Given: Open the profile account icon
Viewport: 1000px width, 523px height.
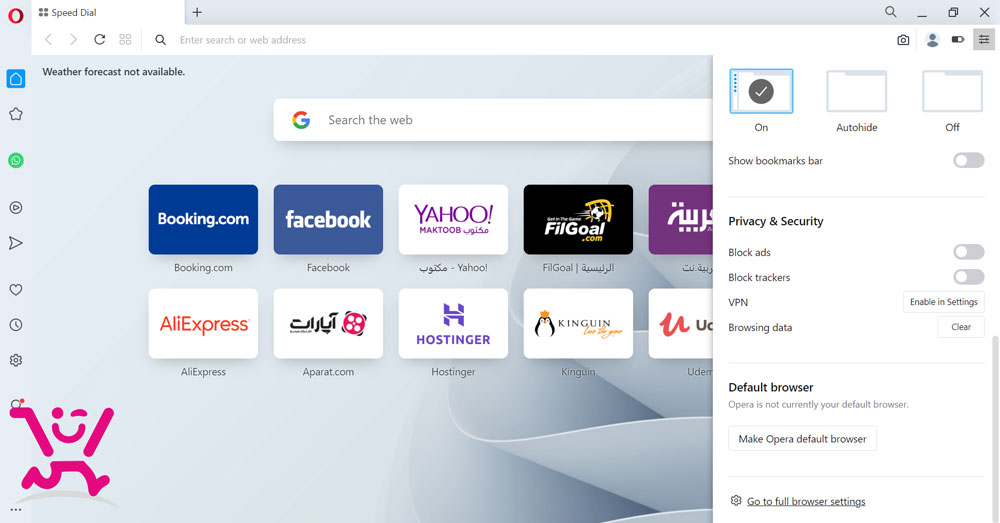Looking at the screenshot, I should pyautogui.click(x=932, y=40).
